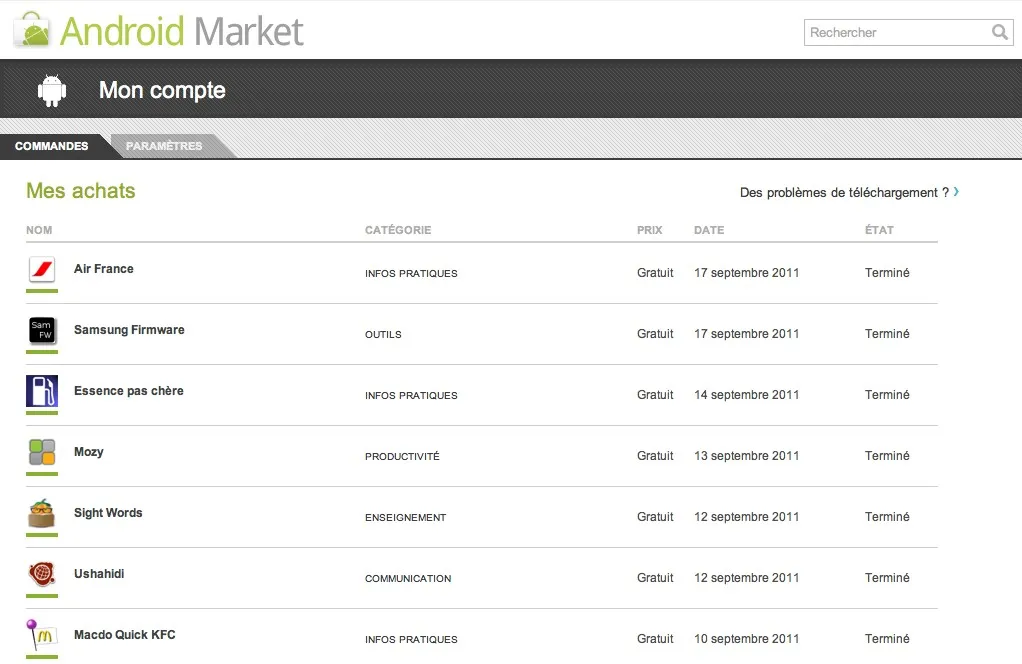Open the Mozy app name link
Image resolution: width=1022 pixels, height=664 pixels.
[x=89, y=452]
